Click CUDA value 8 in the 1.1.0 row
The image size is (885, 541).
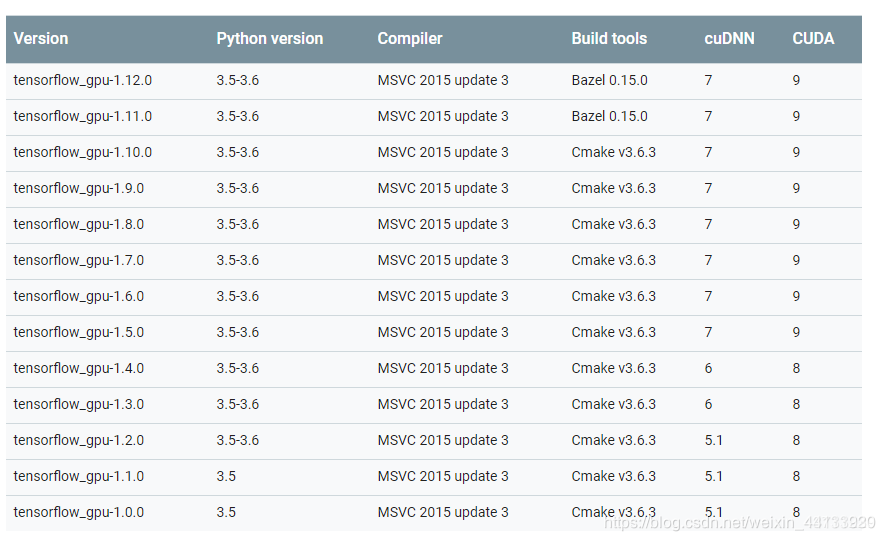[796, 476]
